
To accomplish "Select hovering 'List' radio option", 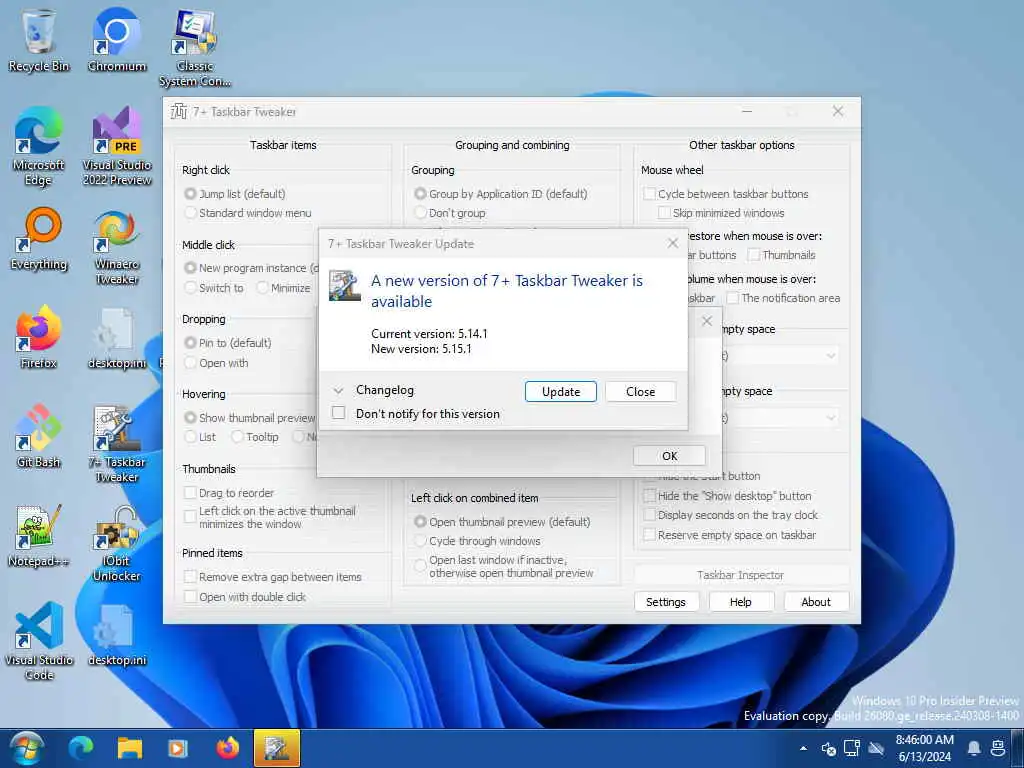I will coord(191,437).
